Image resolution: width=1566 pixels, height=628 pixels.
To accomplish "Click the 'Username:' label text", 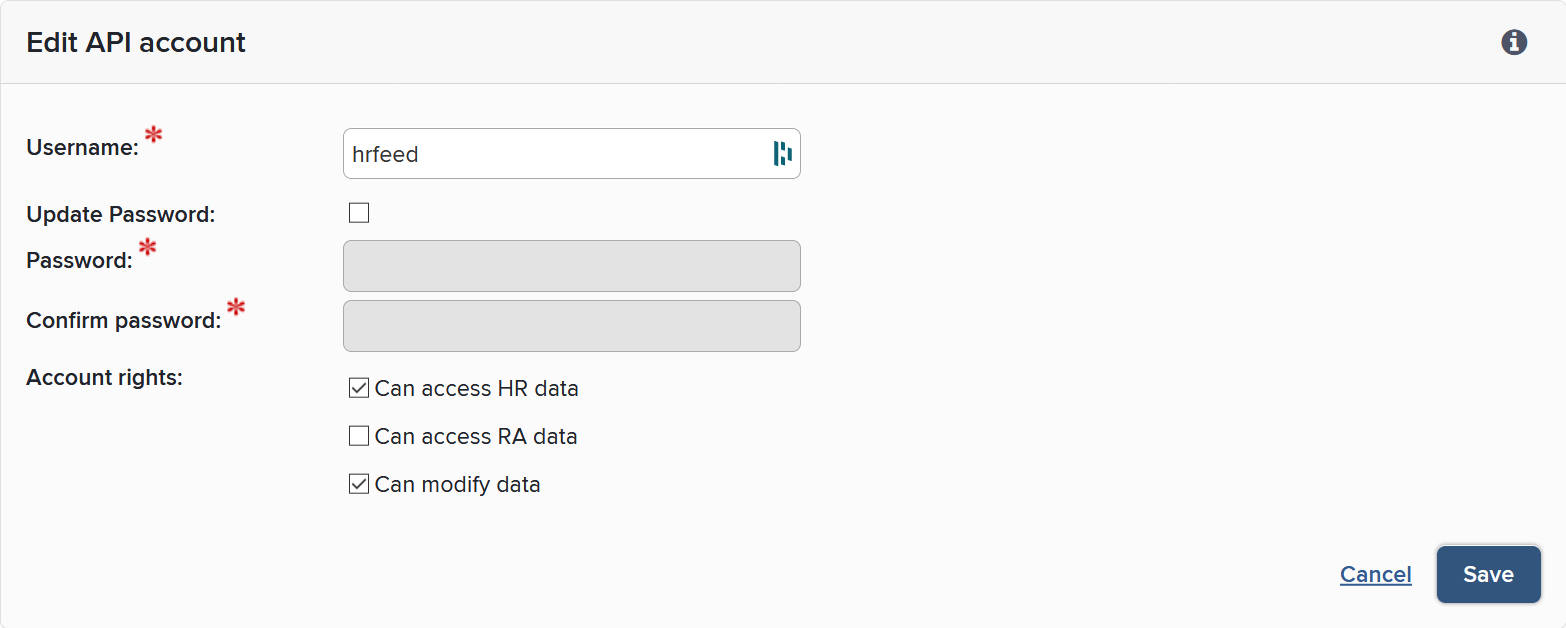I will 82,148.
